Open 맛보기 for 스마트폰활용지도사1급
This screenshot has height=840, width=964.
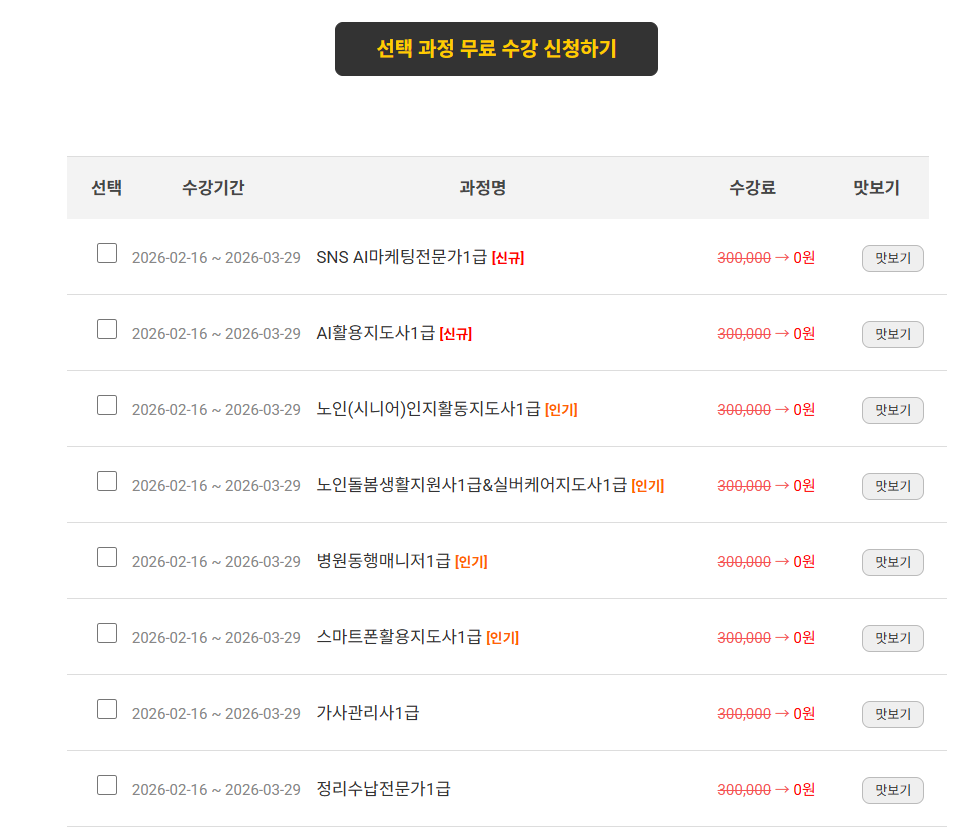892,638
